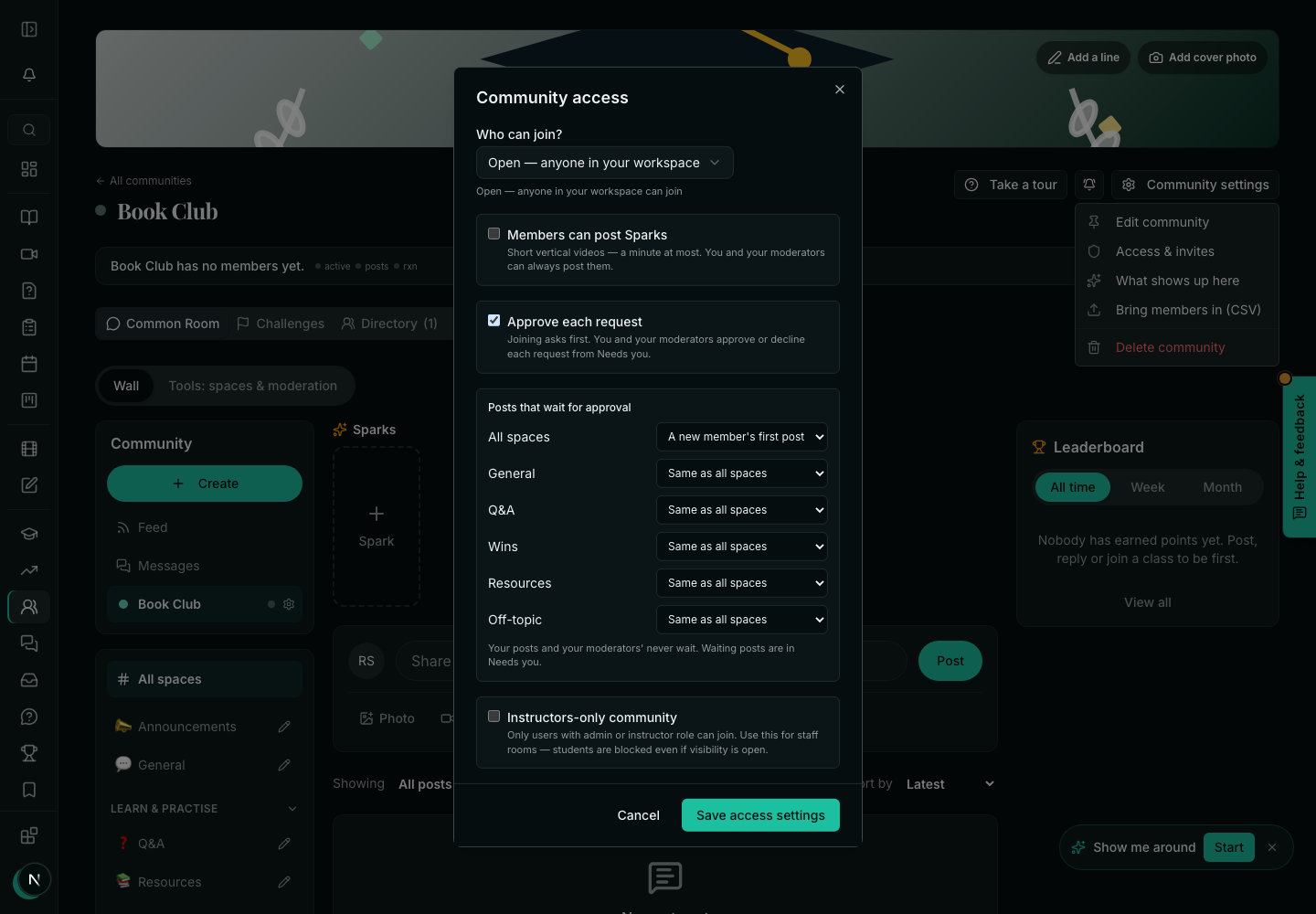This screenshot has width=1316, height=914.
Task: Open the video camera icon in sidebar
Action: 29,254
